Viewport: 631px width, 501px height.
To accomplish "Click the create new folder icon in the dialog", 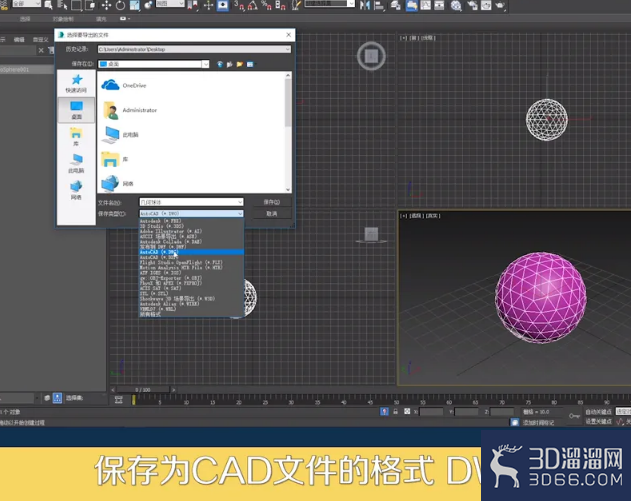I will (240, 64).
